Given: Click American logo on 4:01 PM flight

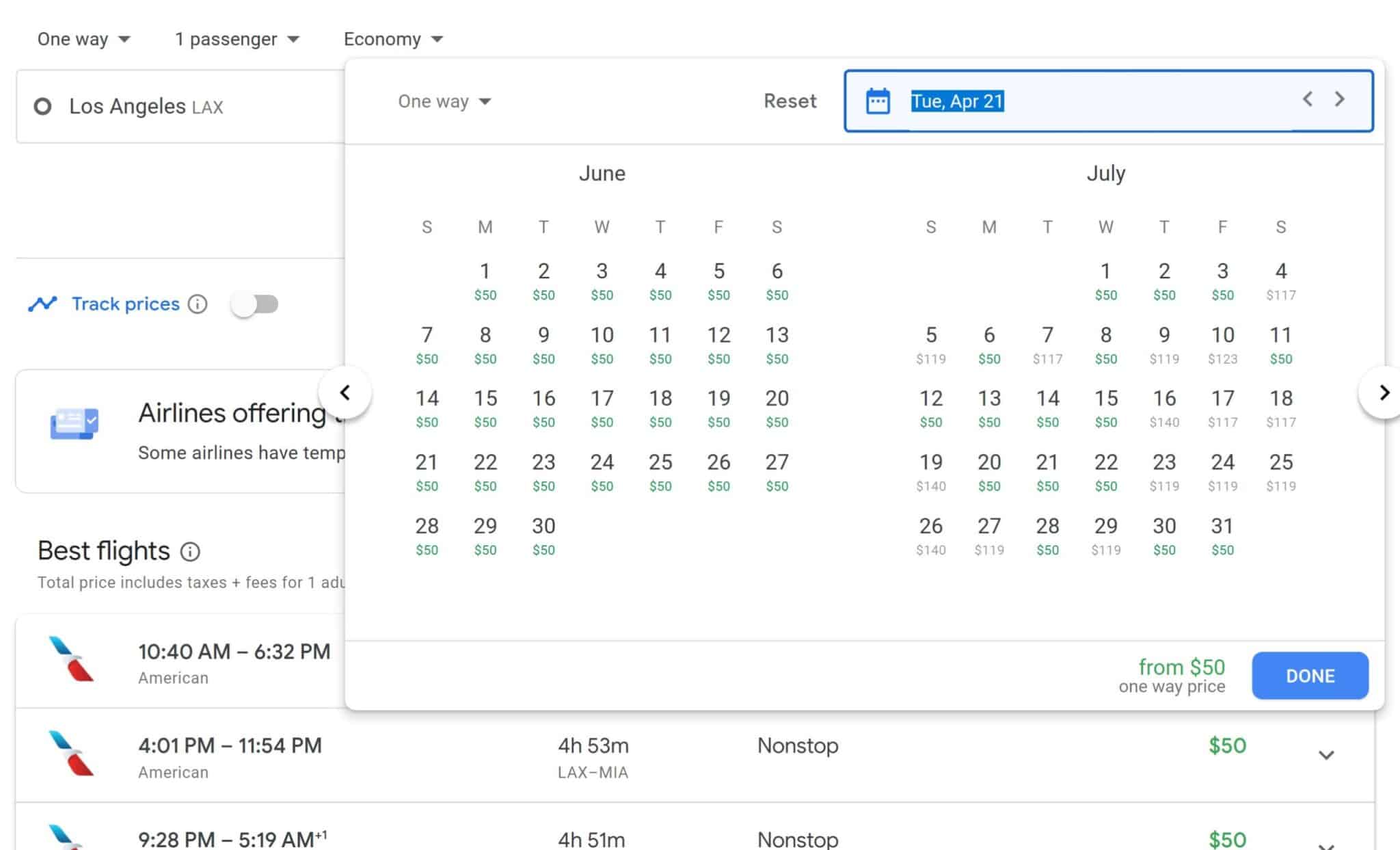Looking at the screenshot, I should pyautogui.click(x=71, y=753).
